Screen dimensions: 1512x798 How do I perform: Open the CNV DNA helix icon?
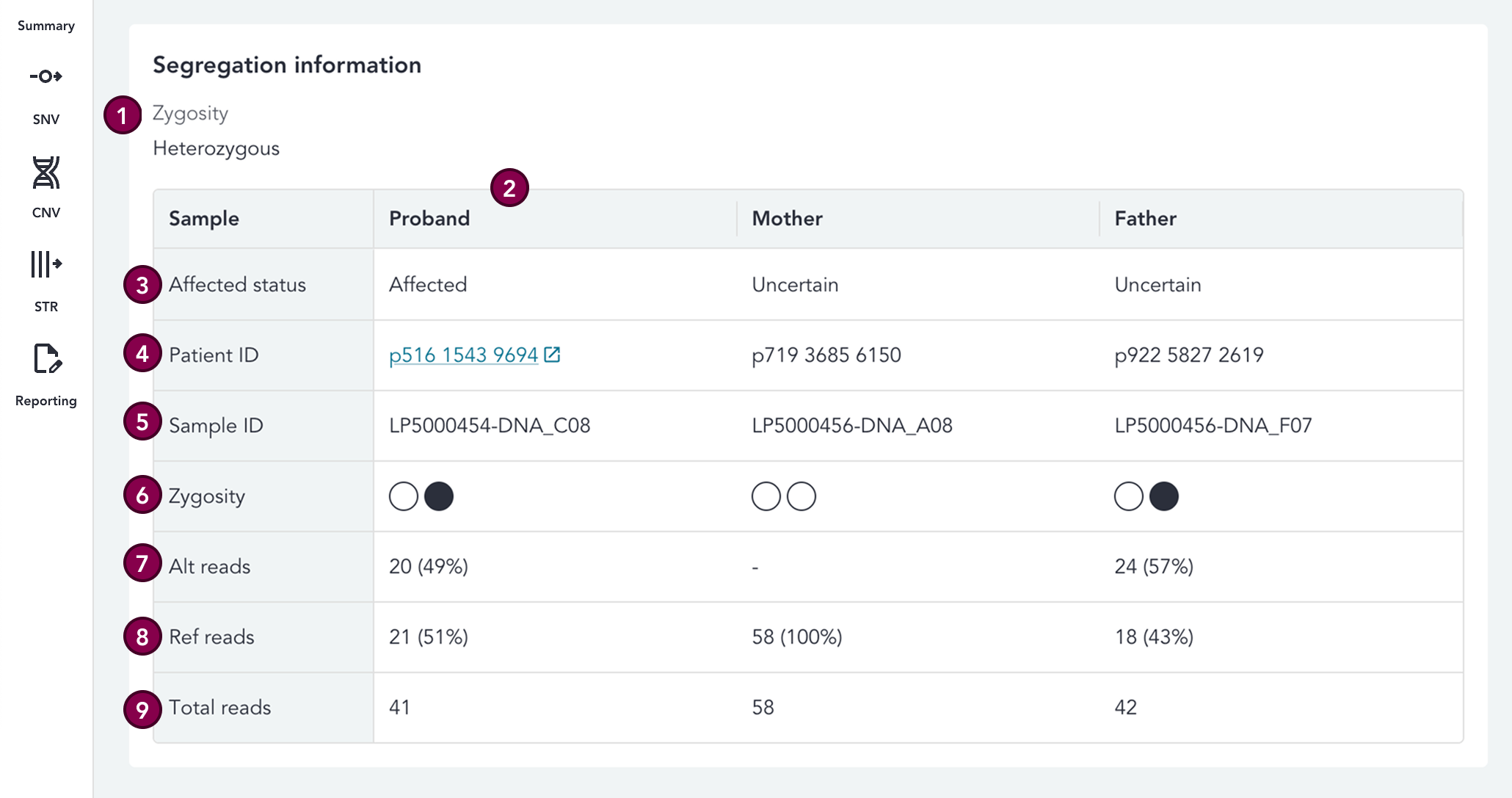pos(46,173)
